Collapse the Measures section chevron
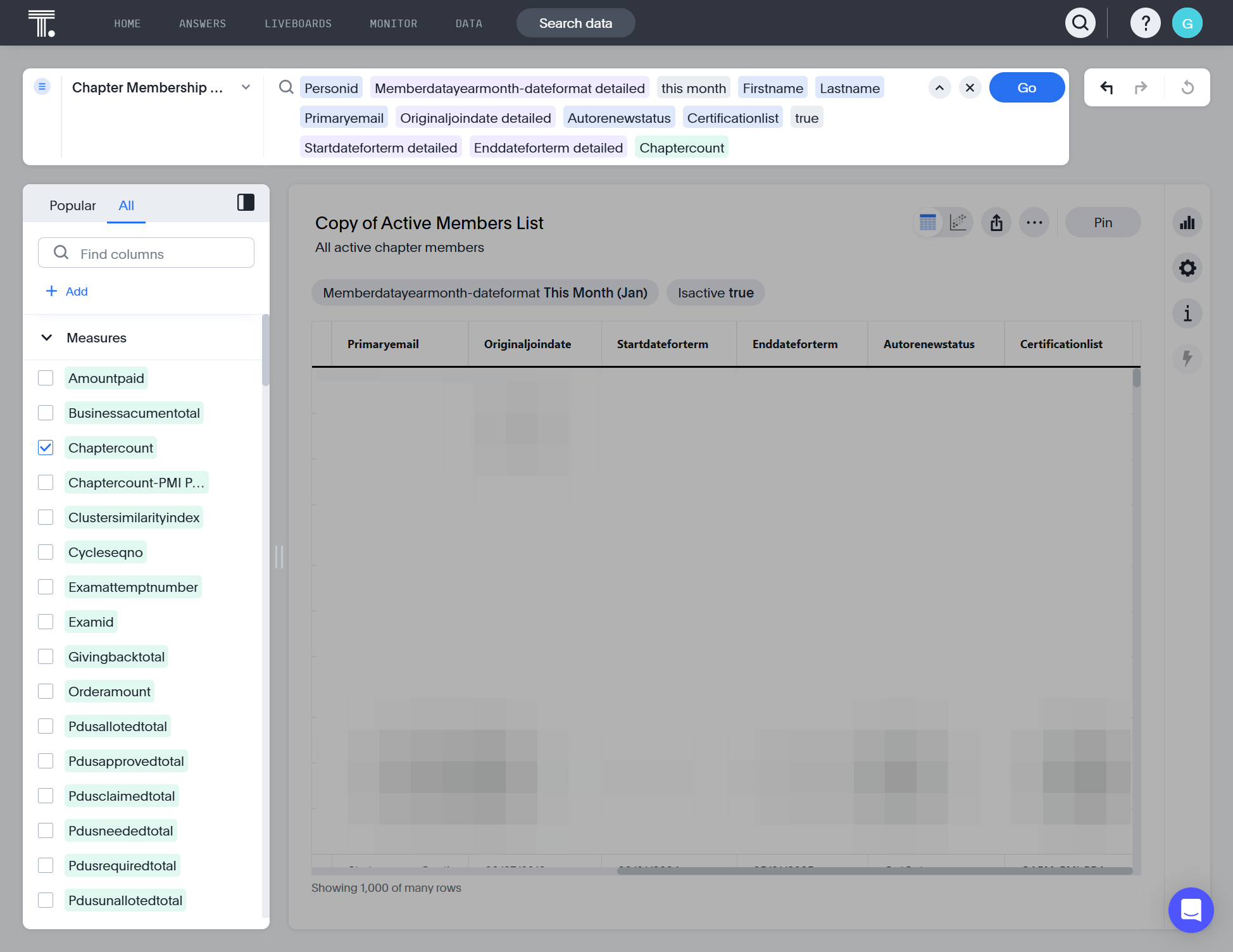The height and width of the screenshot is (952, 1233). click(x=47, y=337)
